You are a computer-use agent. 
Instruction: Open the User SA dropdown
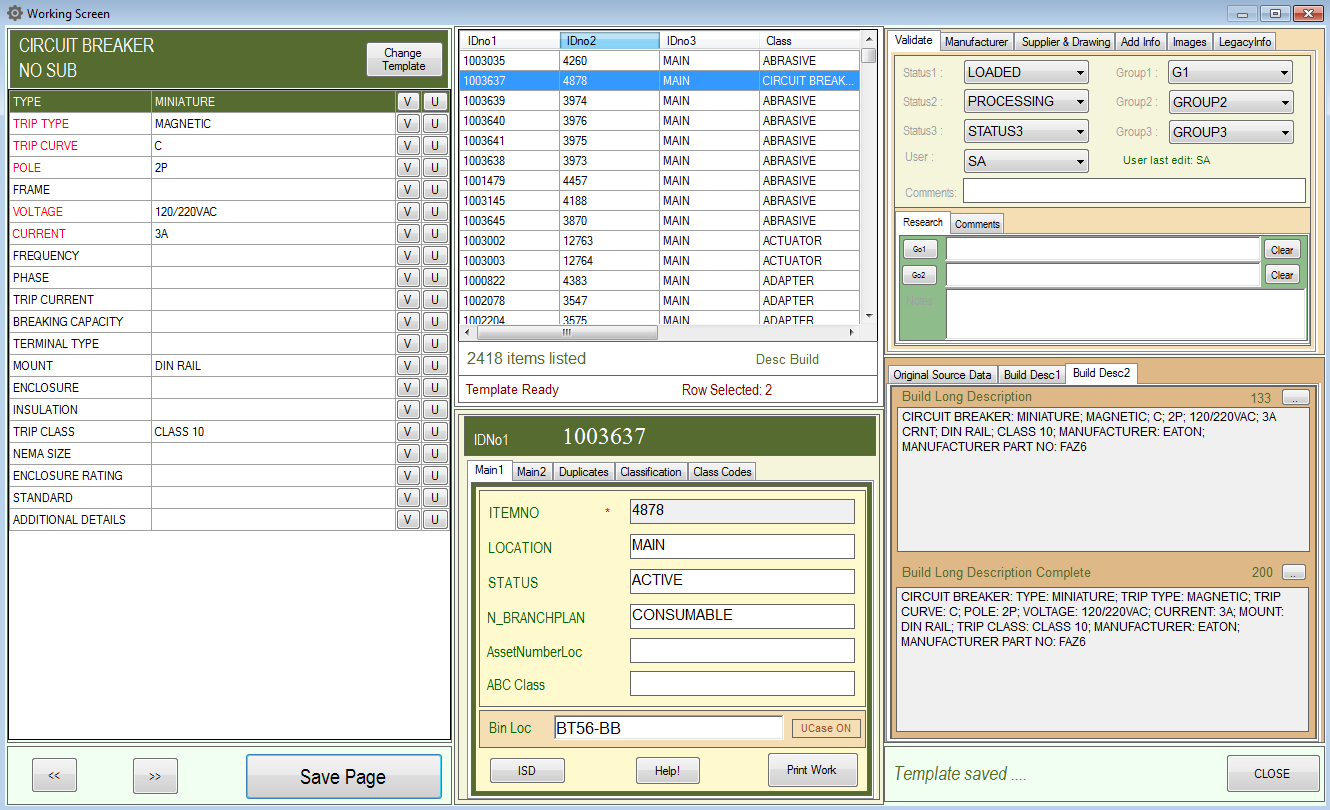1026,161
